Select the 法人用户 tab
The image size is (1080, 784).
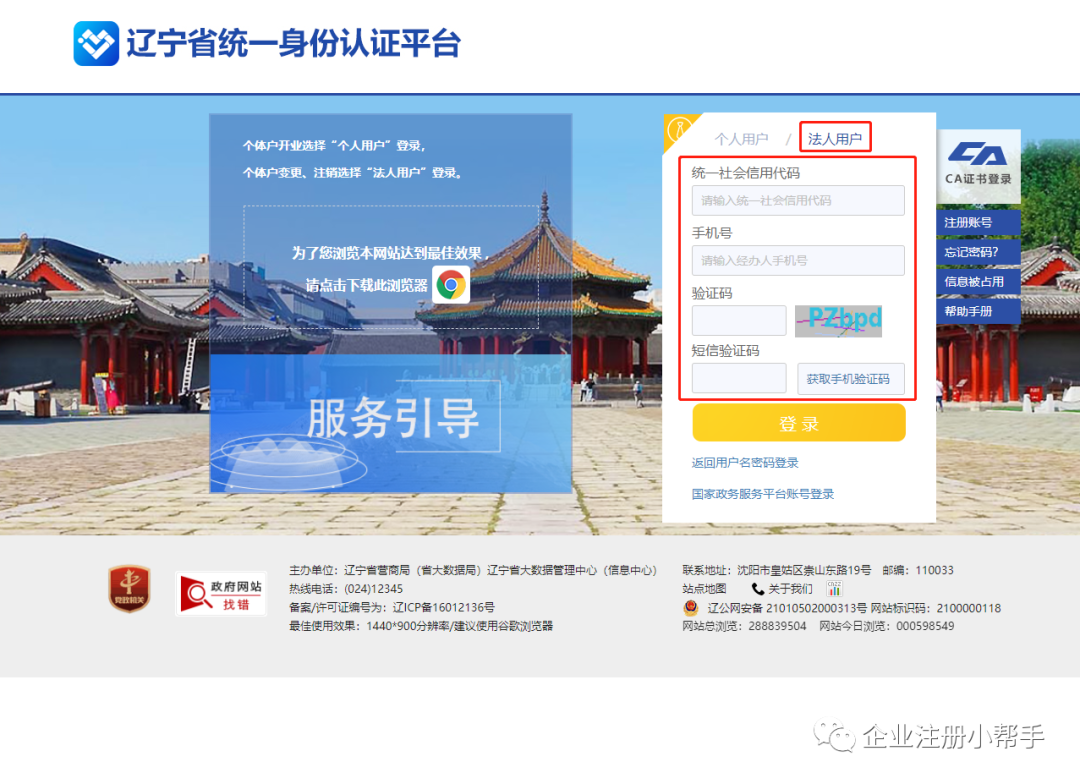pos(835,139)
